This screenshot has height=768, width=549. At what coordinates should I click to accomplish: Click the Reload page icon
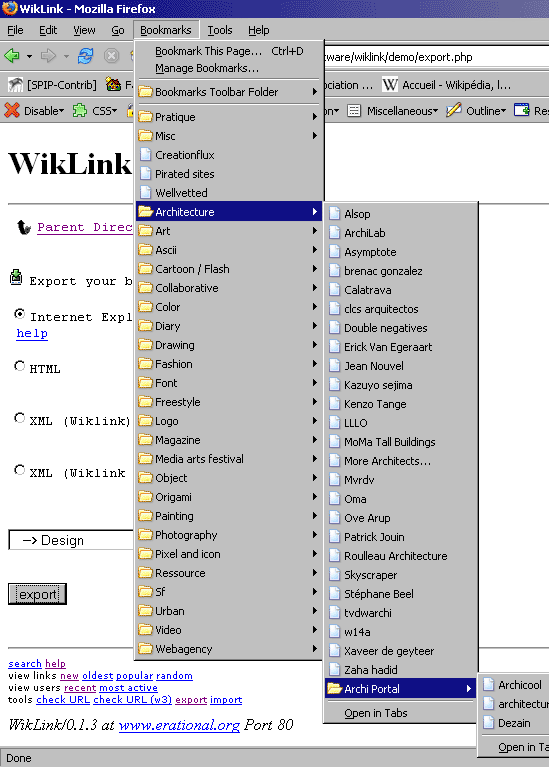pyautogui.click(x=85, y=56)
